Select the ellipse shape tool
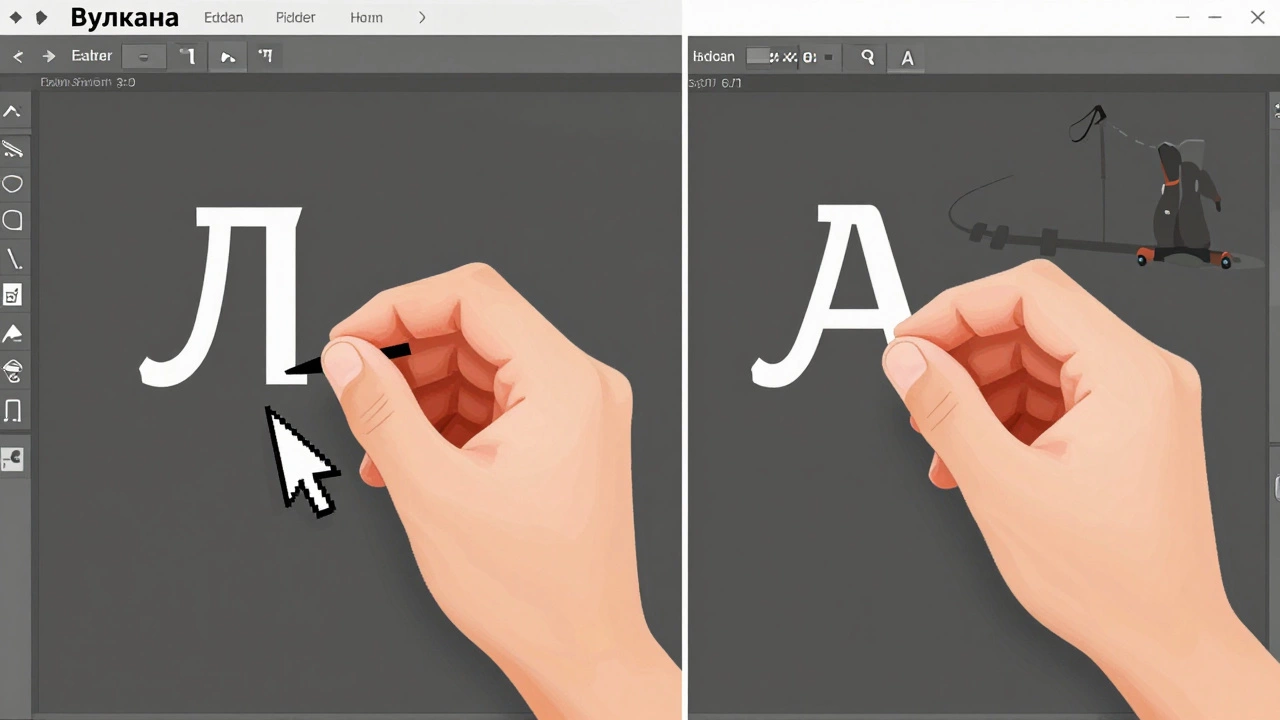The width and height of the screenshot is (1280, 720). (x=12, y=184)
